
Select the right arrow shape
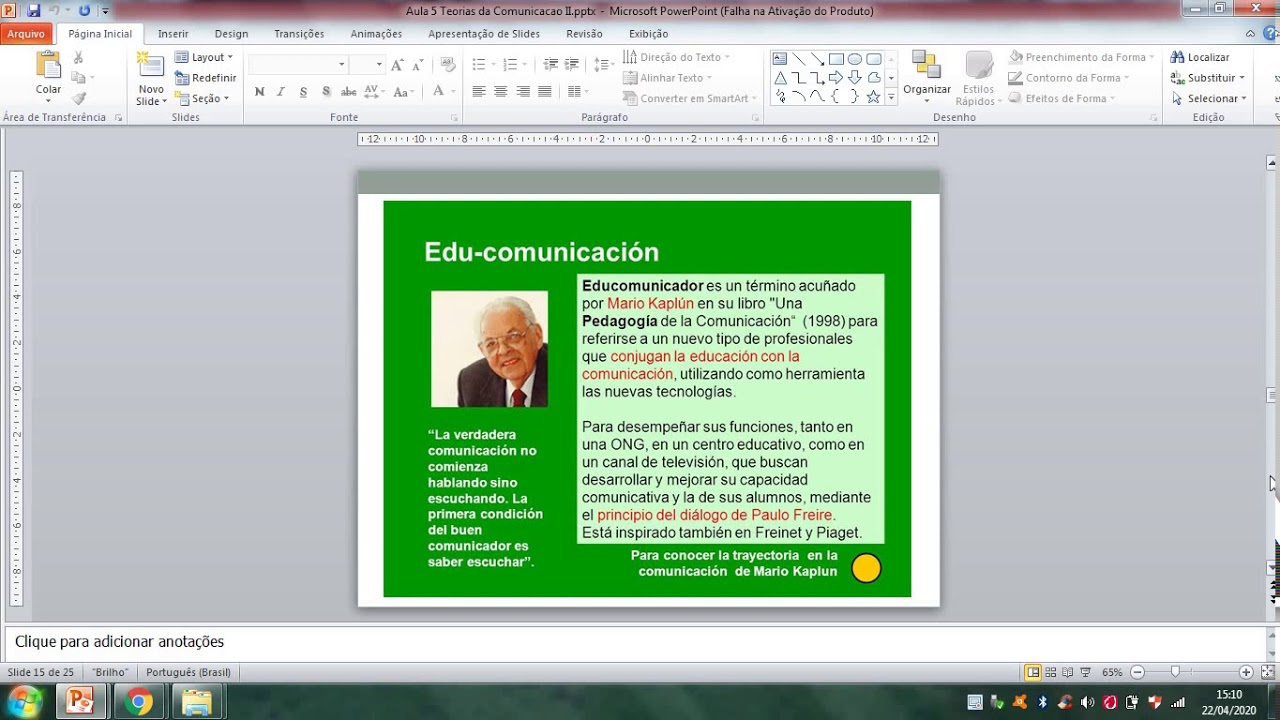pyautogui.click(x=836, y=78)
